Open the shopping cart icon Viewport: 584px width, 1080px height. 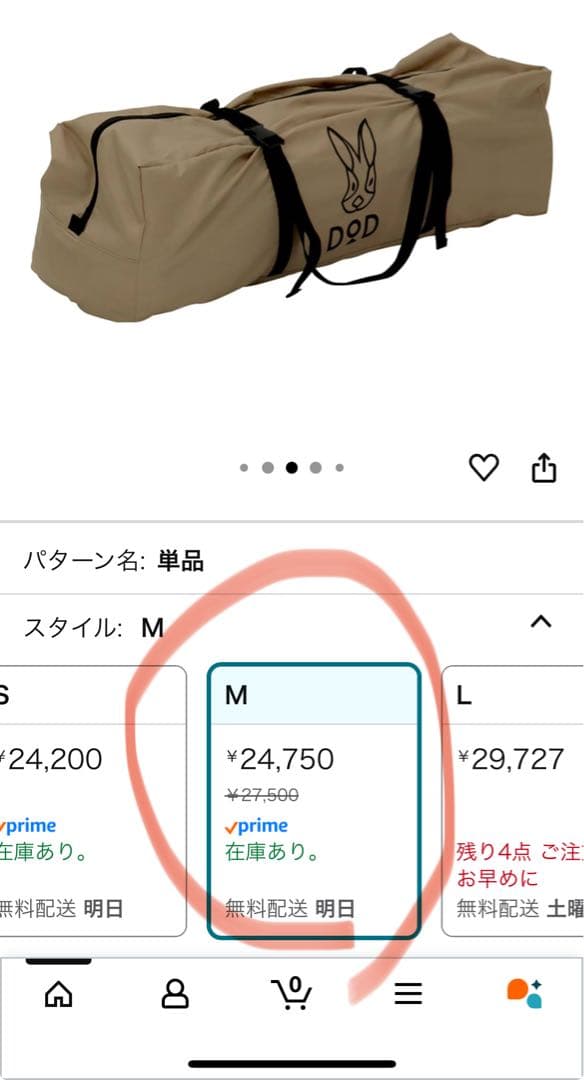[291, 993]
